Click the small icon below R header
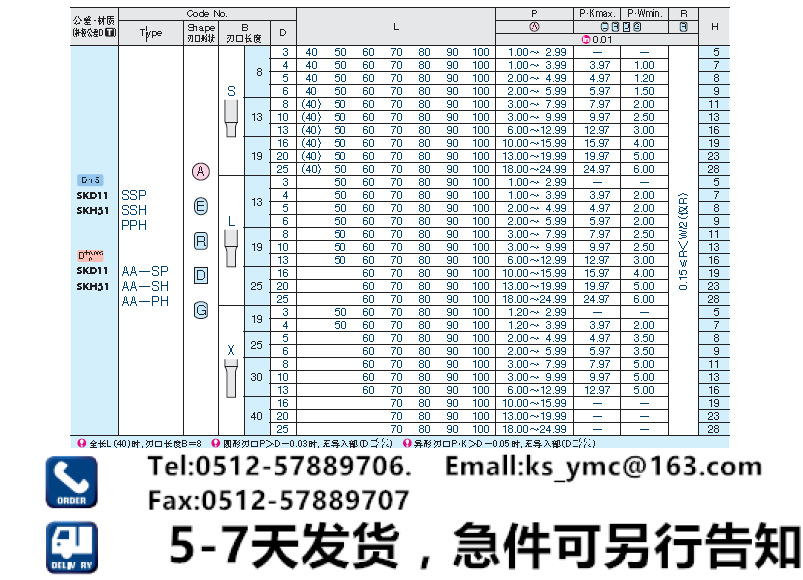Screen dimensions: 803x580 tap(683, 27)
